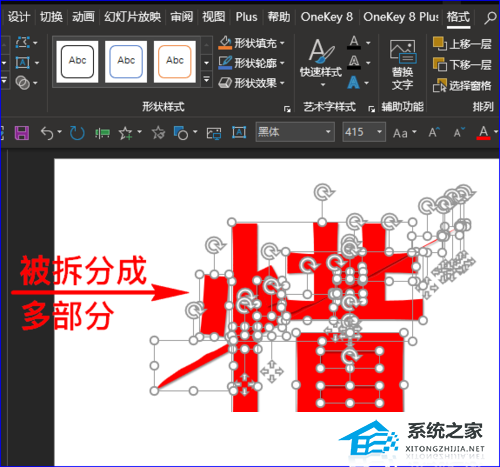Expand the shape styles gallery more button

pyautogui.click(x=207, y=80)
